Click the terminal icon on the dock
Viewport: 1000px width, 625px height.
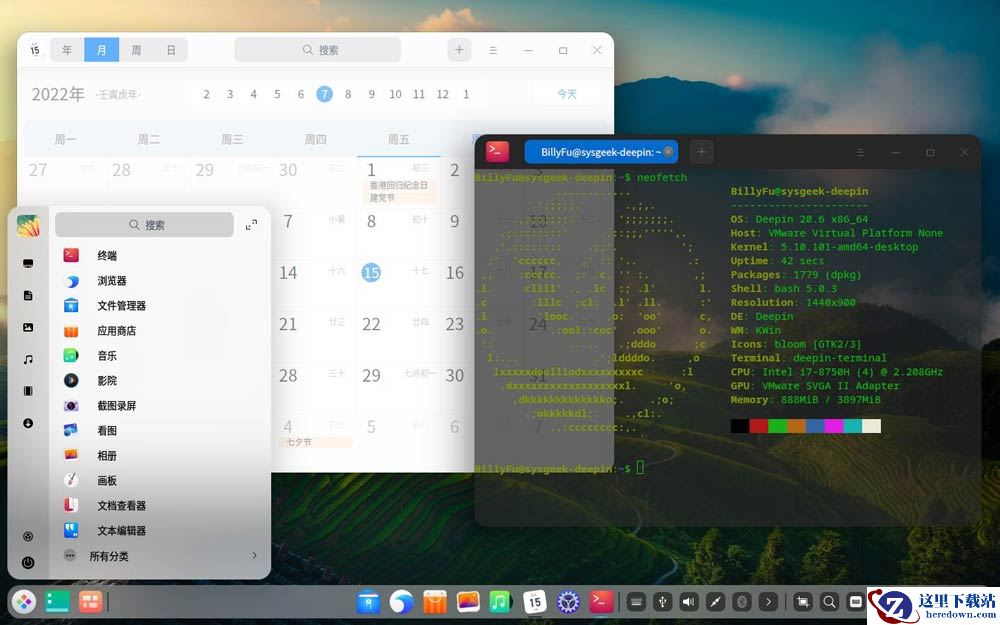tap(601, 601)
